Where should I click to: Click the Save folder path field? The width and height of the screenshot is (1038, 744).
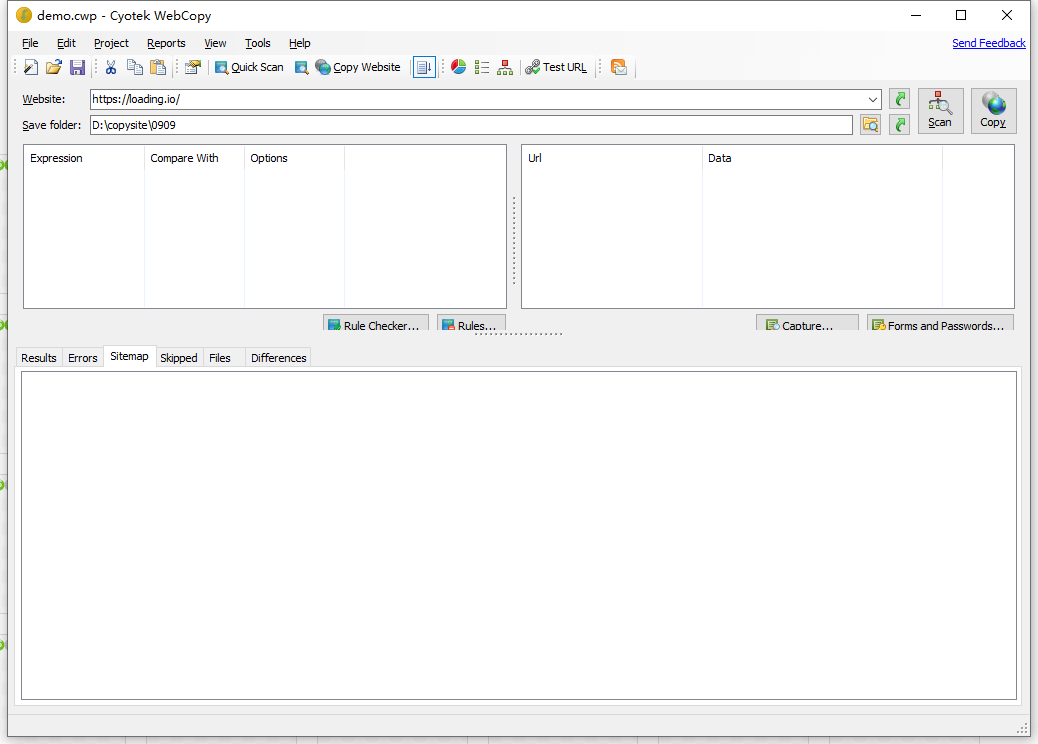[471, 125]
